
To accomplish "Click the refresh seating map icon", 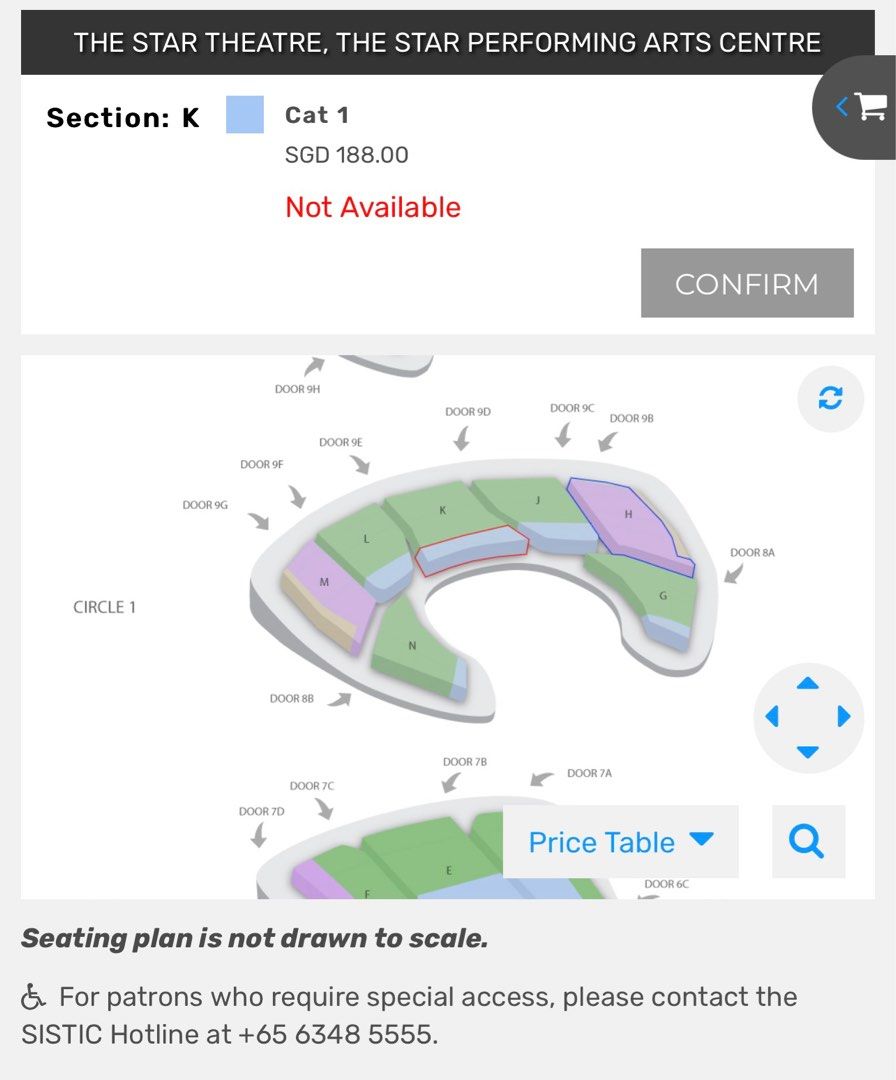I will point(830,398).
